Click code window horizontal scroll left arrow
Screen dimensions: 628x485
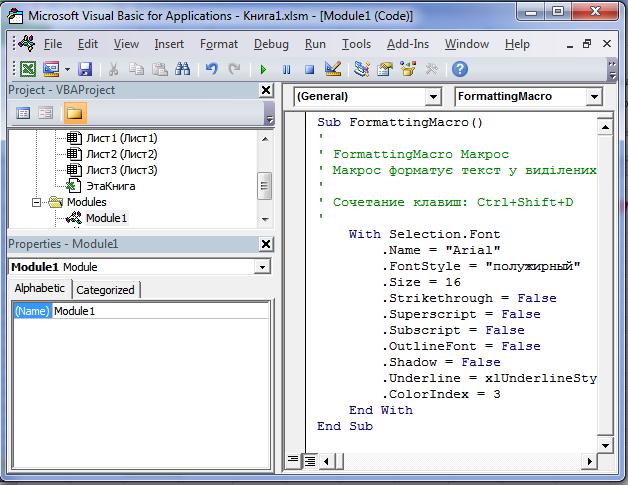point(326,461)
